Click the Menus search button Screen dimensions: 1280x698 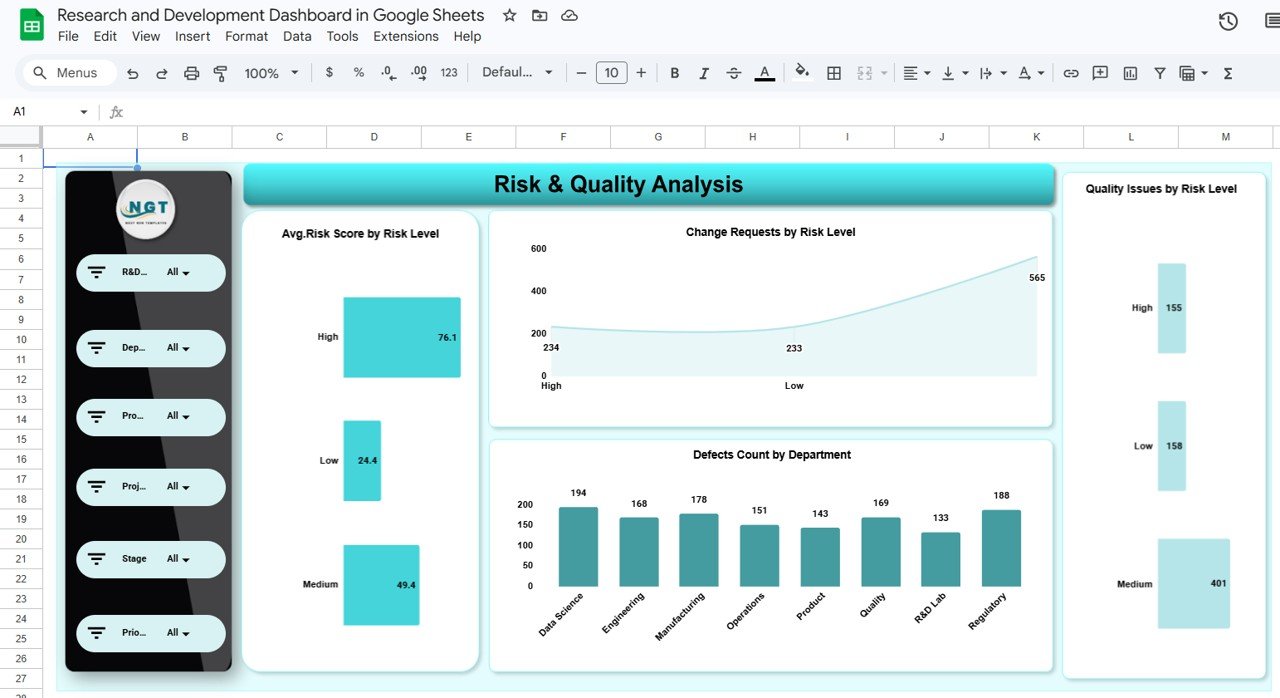pyautogui.click(x=67, y=72)
